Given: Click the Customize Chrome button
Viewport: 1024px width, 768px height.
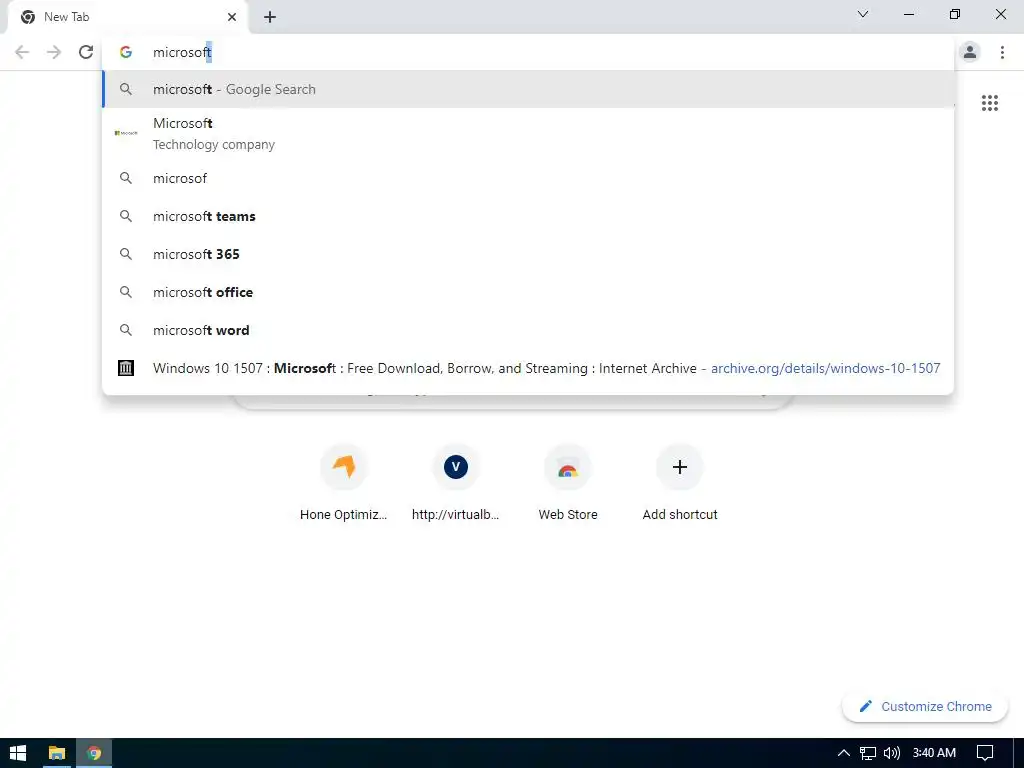Looking at the screenshot, I should click(925, 706).
